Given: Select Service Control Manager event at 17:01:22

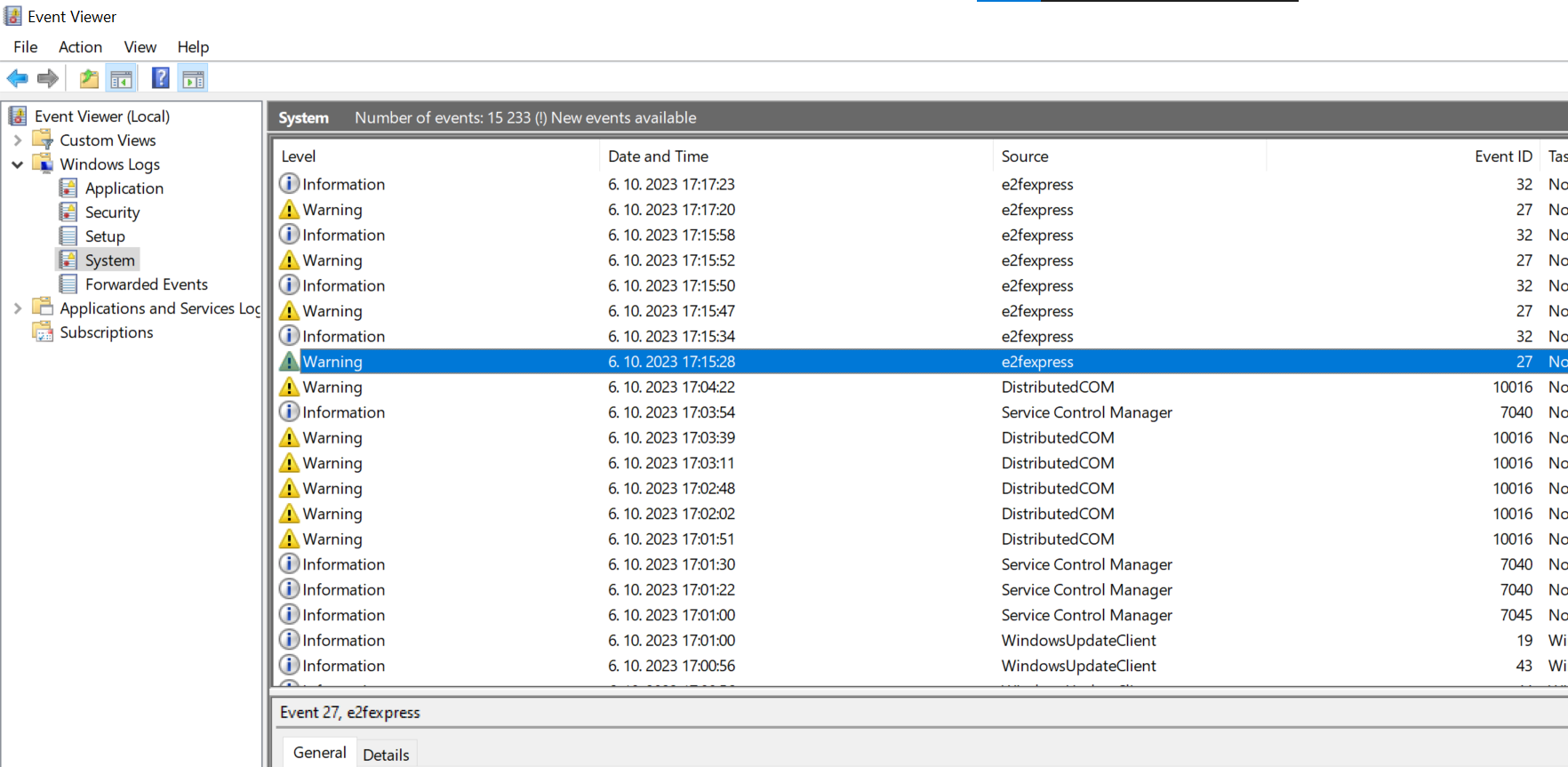Looking at the screenshot, I should coord(920,589).
